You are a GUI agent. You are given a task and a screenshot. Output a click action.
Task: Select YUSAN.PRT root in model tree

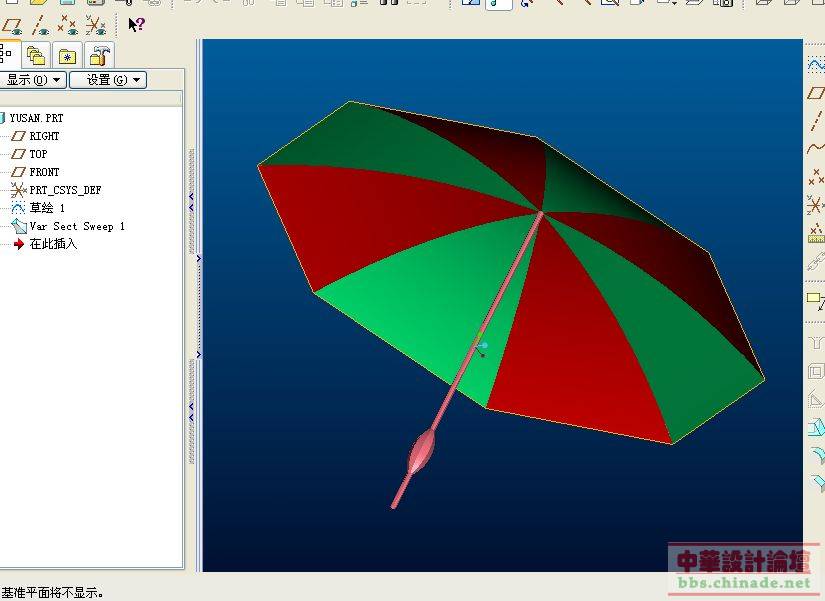click(36, 118)
